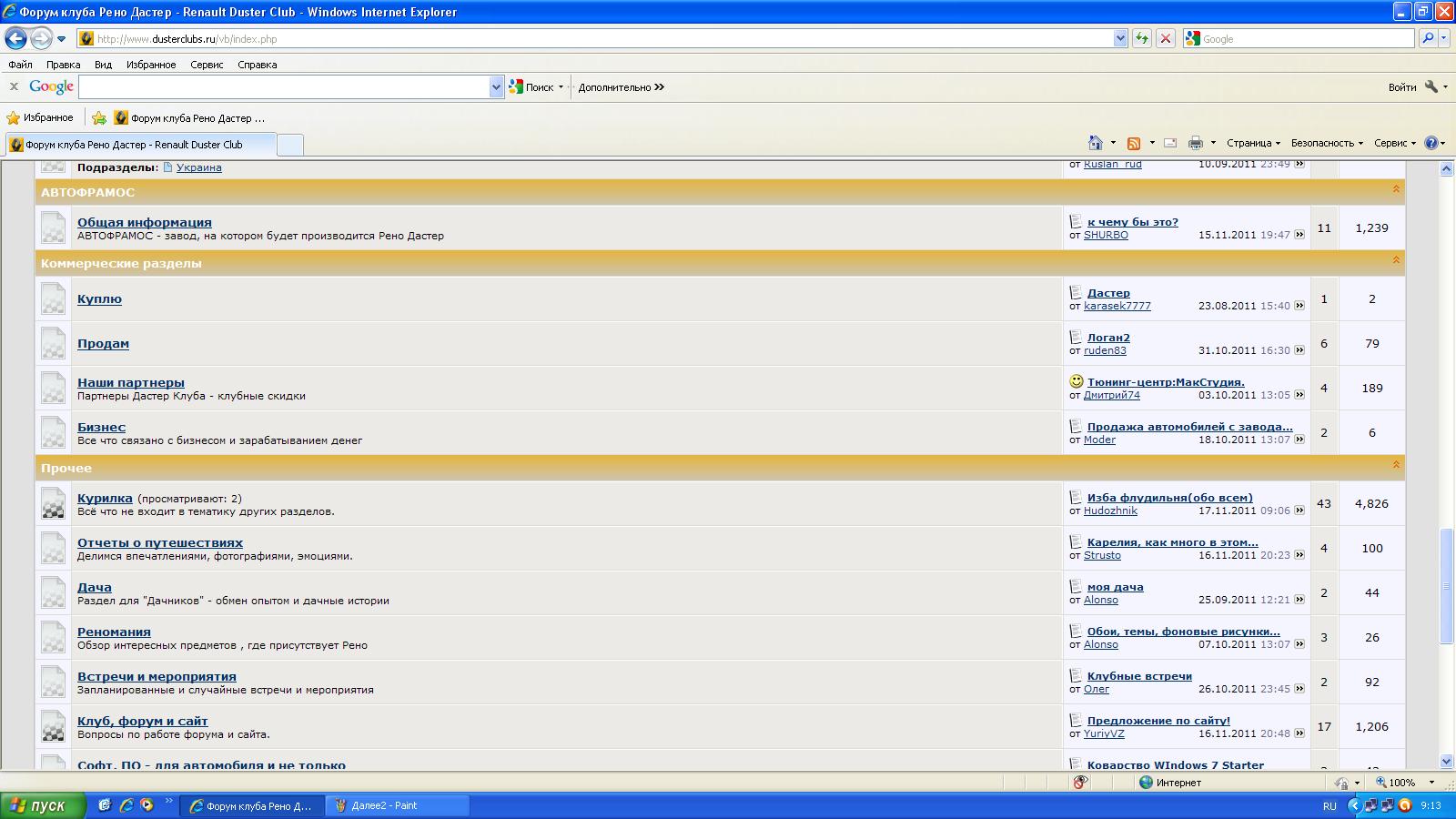
Task: Click the smiley icon by Тюнинг-центр thread
Action: tap(1077, 381)
